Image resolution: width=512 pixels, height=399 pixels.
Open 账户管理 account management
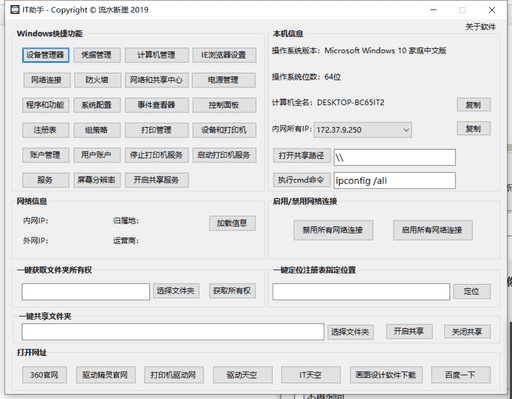tap(46, 155)
